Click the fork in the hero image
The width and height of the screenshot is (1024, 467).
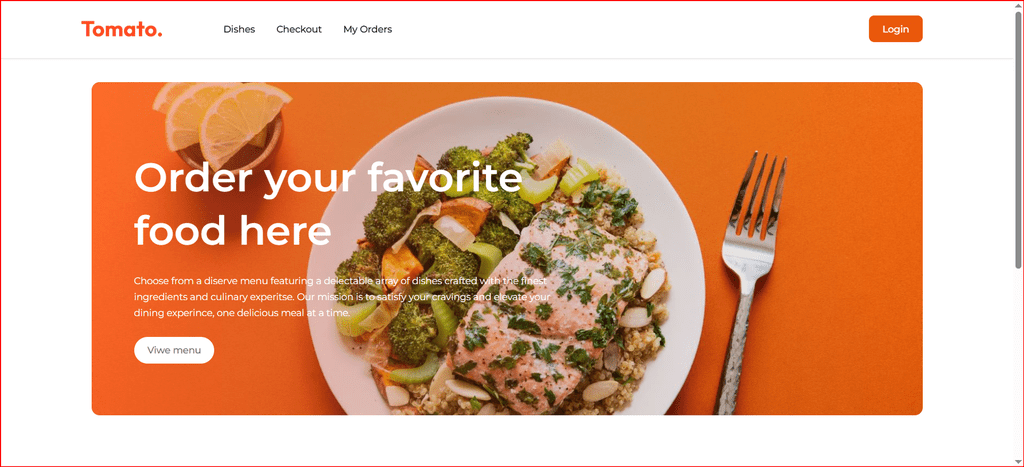coord(750,281)
